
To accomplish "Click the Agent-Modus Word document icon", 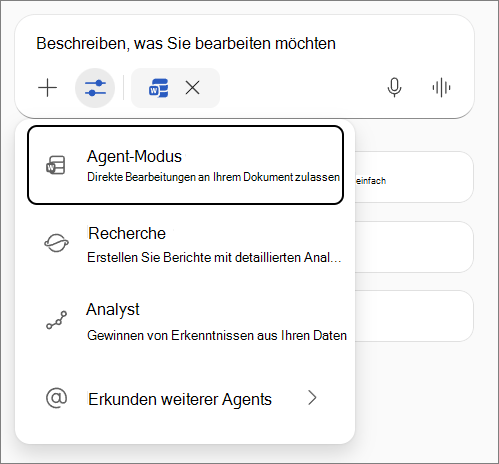I will pyautogui.click(x=56, y=165).
